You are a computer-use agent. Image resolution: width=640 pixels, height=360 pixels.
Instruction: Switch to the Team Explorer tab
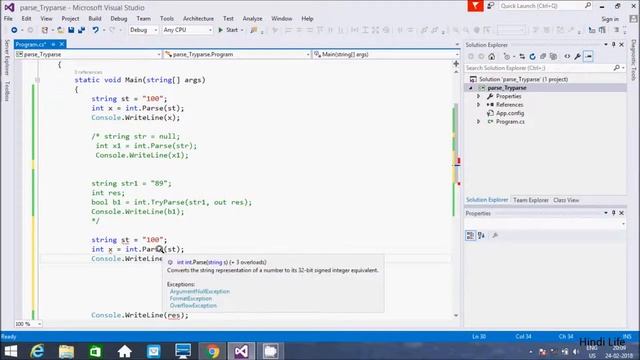[531, 200]
